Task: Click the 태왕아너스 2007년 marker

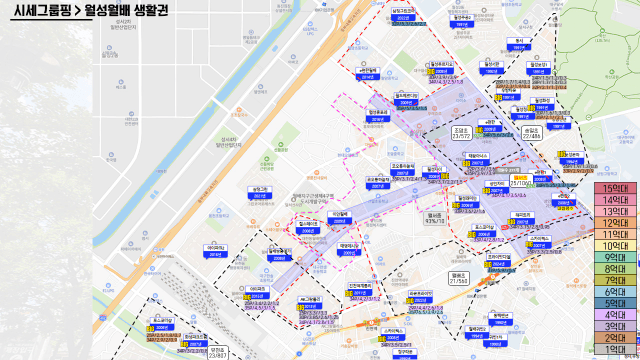Action: click(x=478, y=160)
